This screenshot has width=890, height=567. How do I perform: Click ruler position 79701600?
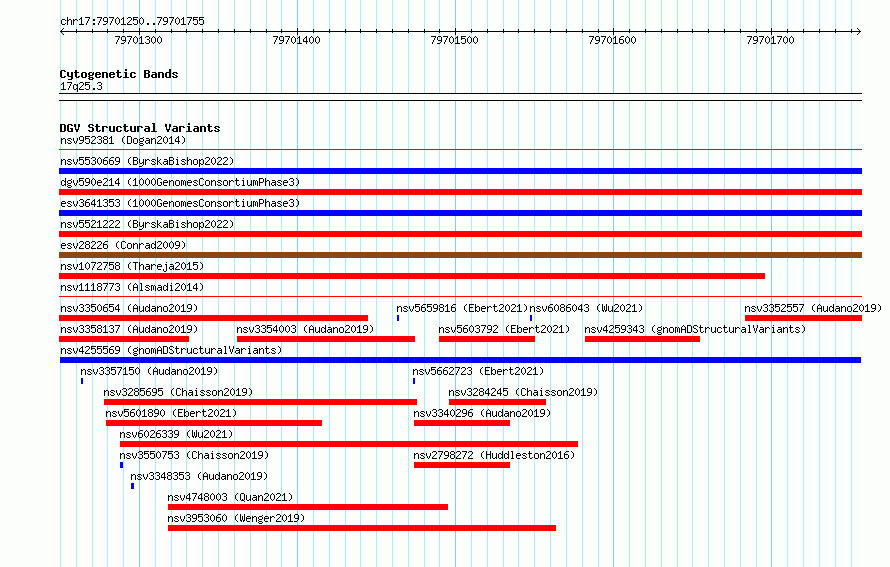coord(612,40)
